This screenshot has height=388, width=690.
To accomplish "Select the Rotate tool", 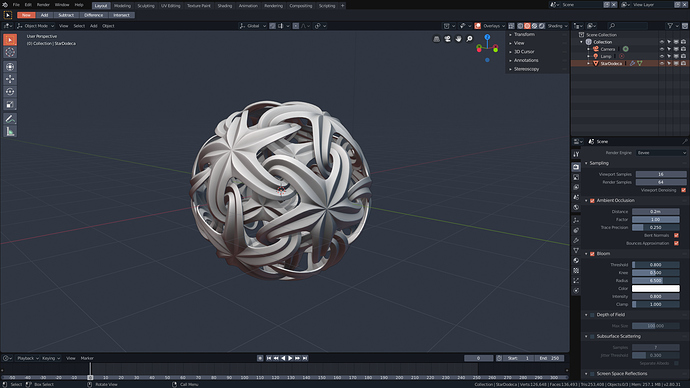I will [x=10, y=92].
